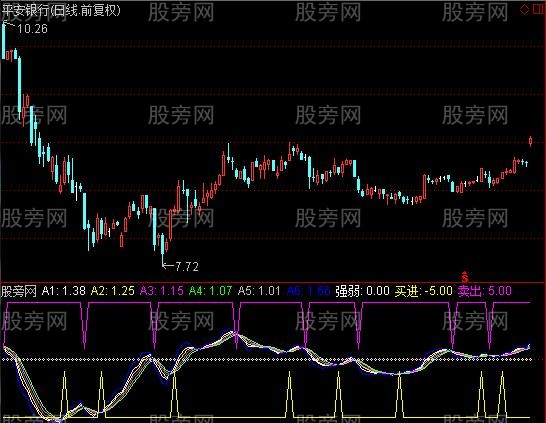546x423 pixels.
Task: Click the latest red candlestick at far right
Action: pyautogui.click(x=530, y=141)
